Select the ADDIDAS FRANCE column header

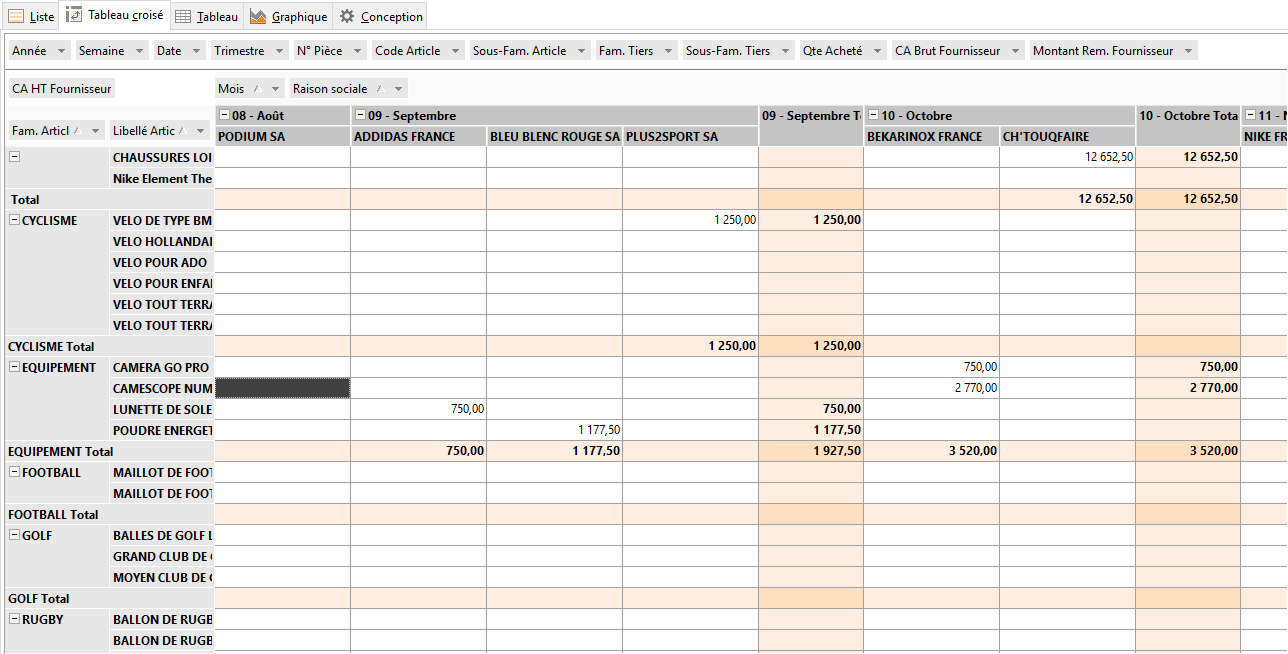tap(419, 137)
